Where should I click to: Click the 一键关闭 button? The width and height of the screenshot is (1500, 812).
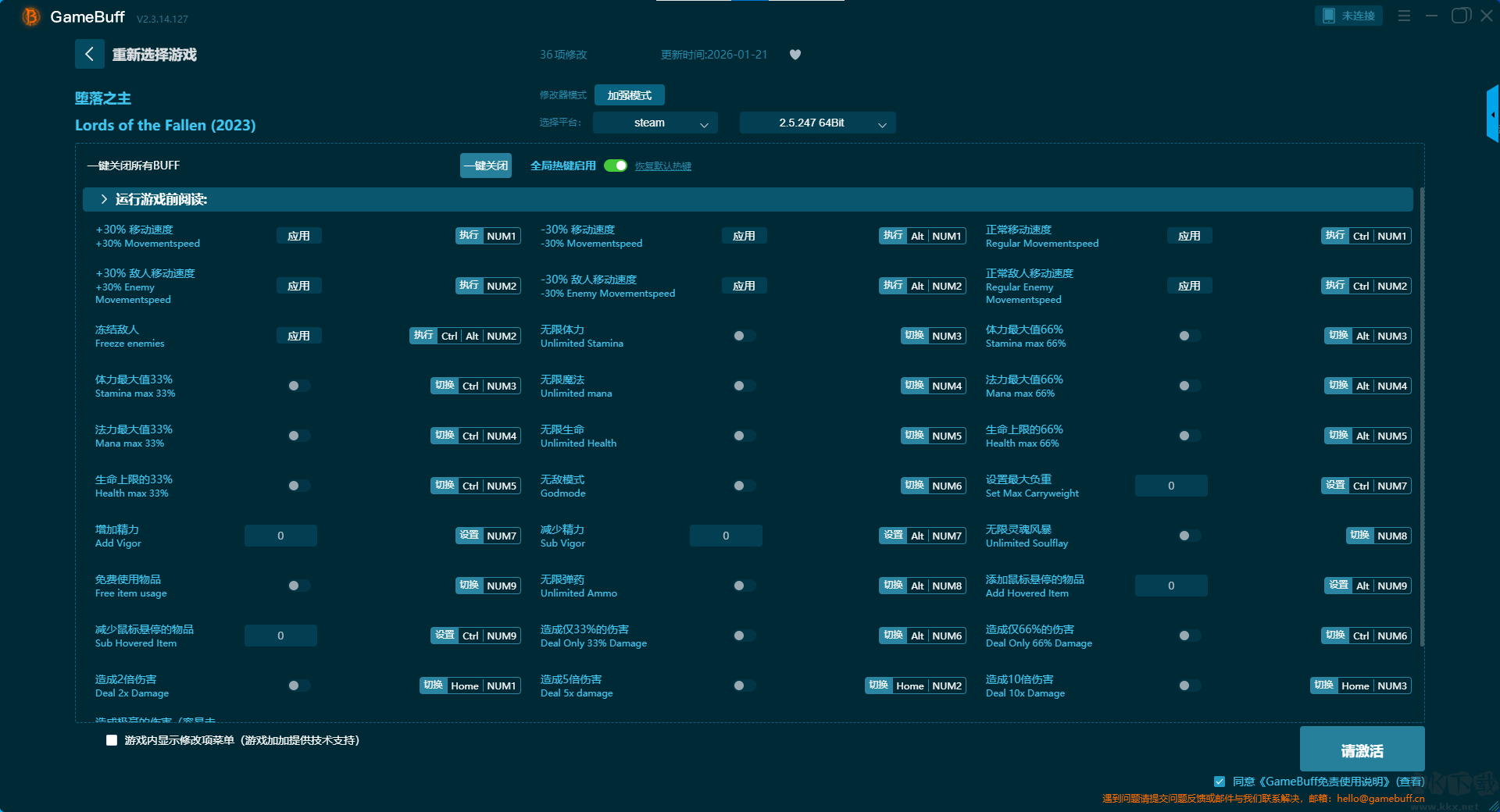[485, 166]
